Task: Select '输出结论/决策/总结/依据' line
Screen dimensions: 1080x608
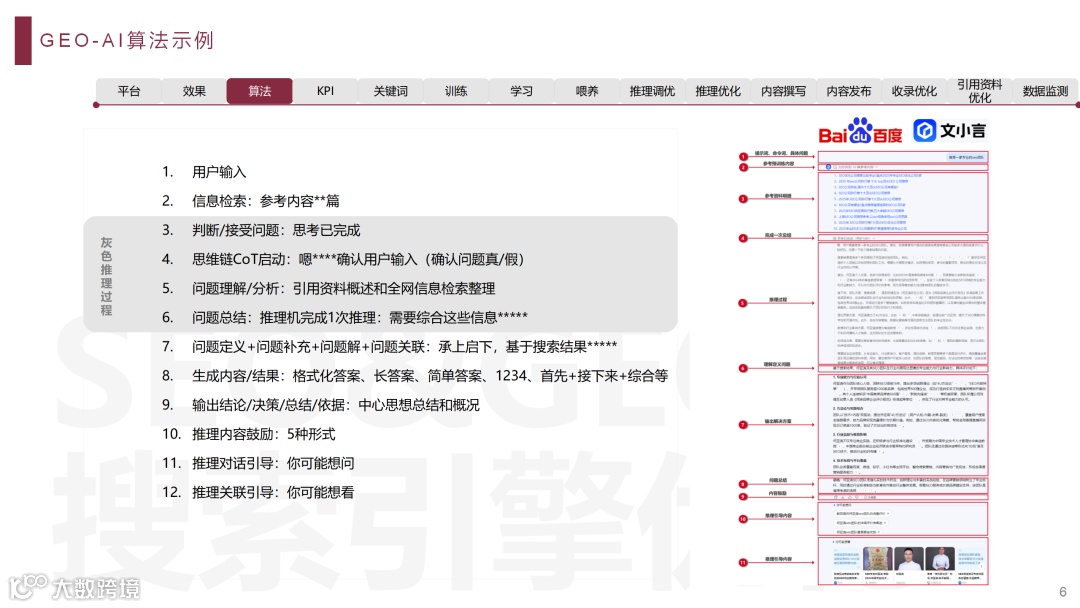Action: tap(335, 405)
